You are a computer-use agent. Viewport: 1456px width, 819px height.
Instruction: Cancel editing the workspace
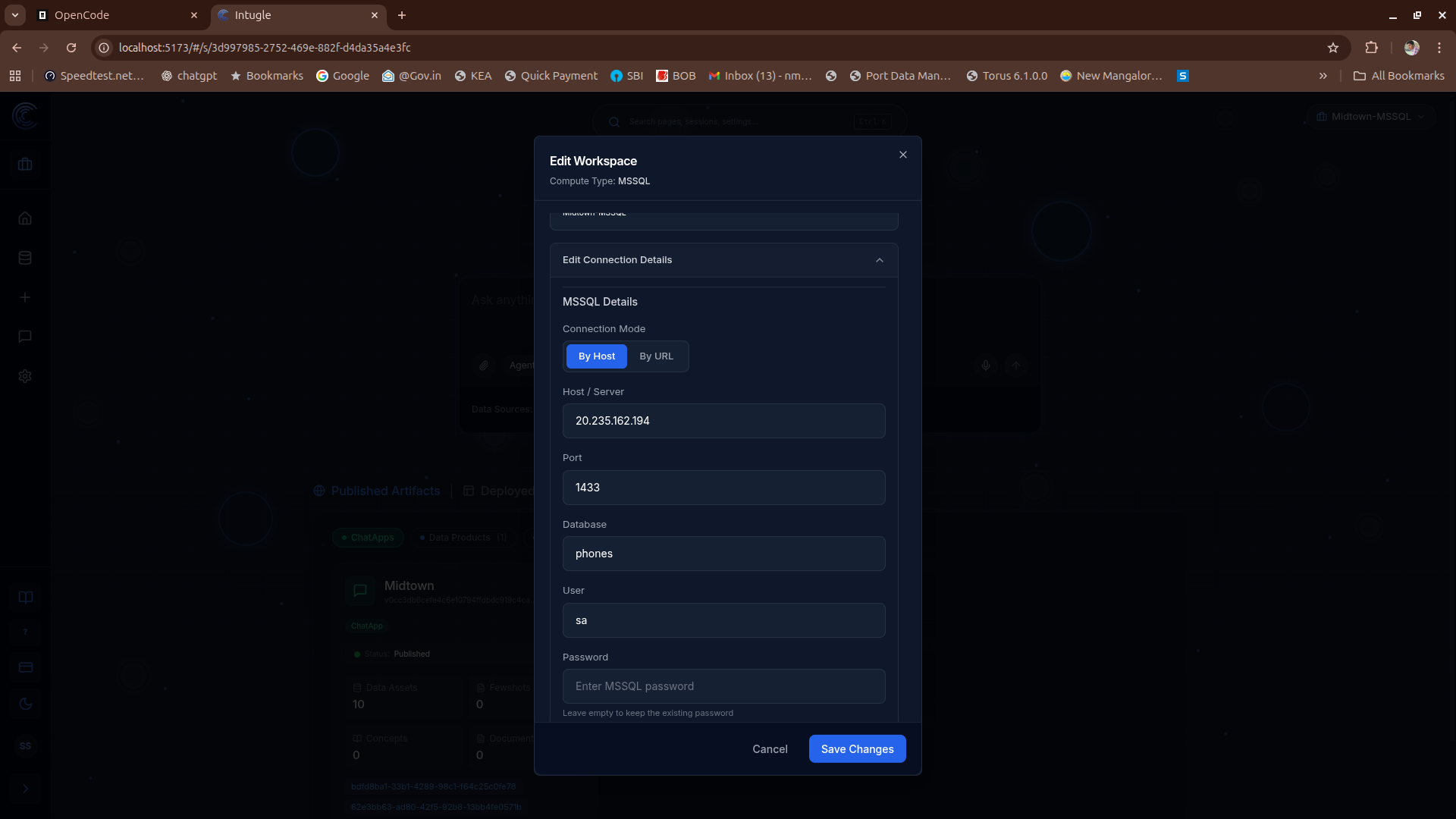click(770, 749)
